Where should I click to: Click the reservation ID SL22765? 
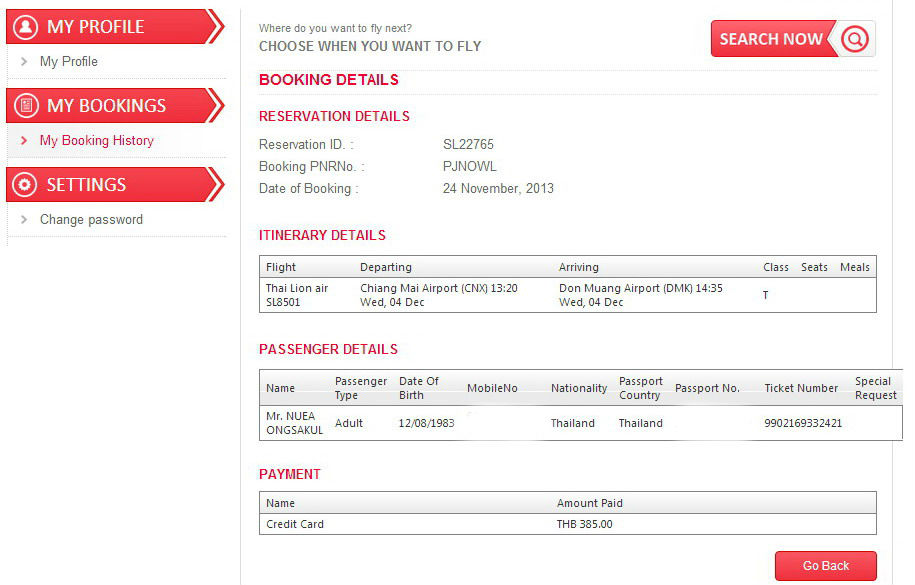(x=468, y=145)
